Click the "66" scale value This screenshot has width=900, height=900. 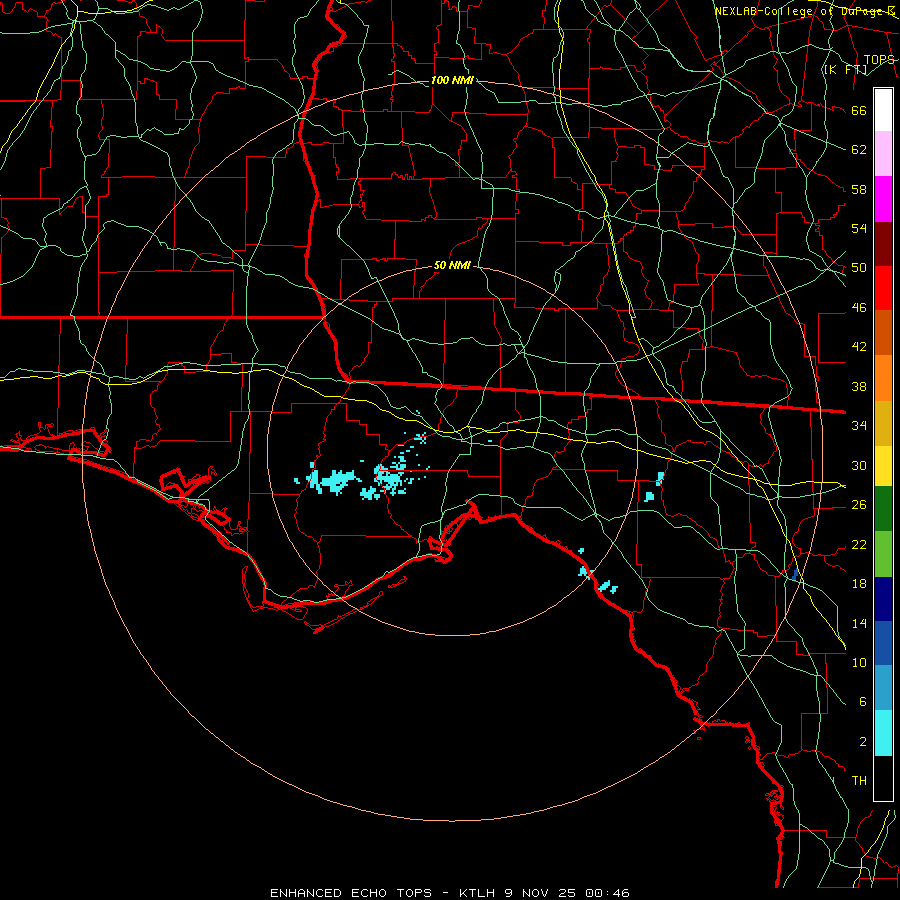[x=859, y=110]
